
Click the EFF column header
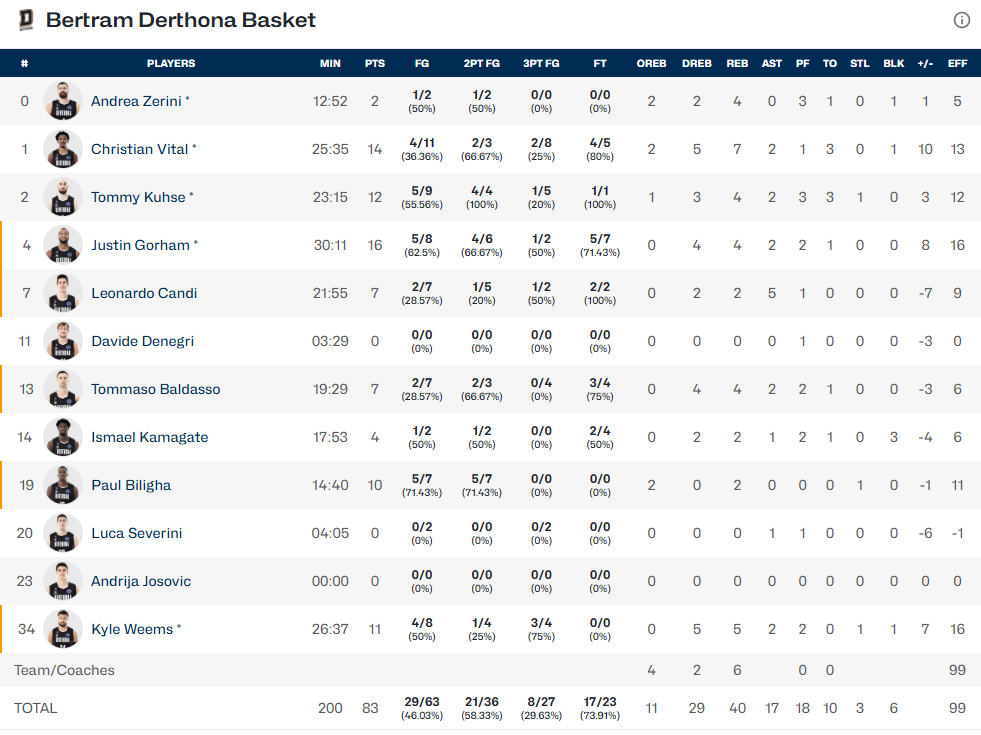(x=957, y=63)
